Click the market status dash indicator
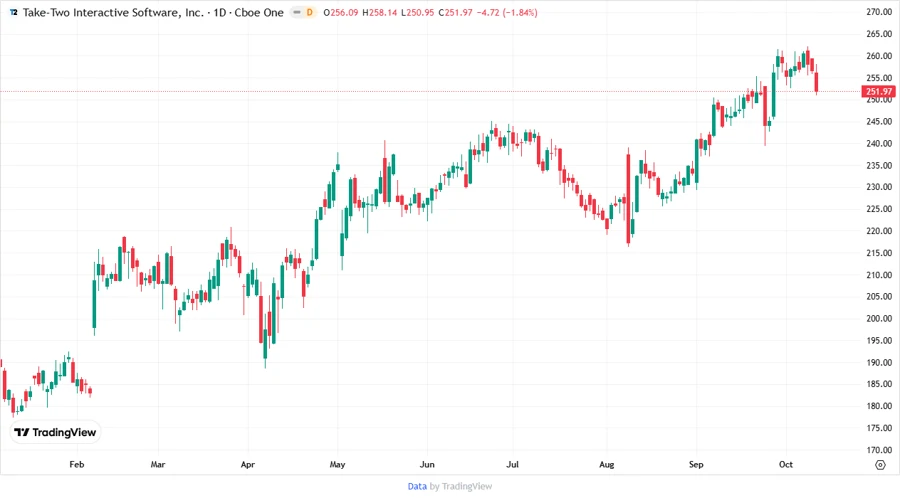 [x=294, y=12]
